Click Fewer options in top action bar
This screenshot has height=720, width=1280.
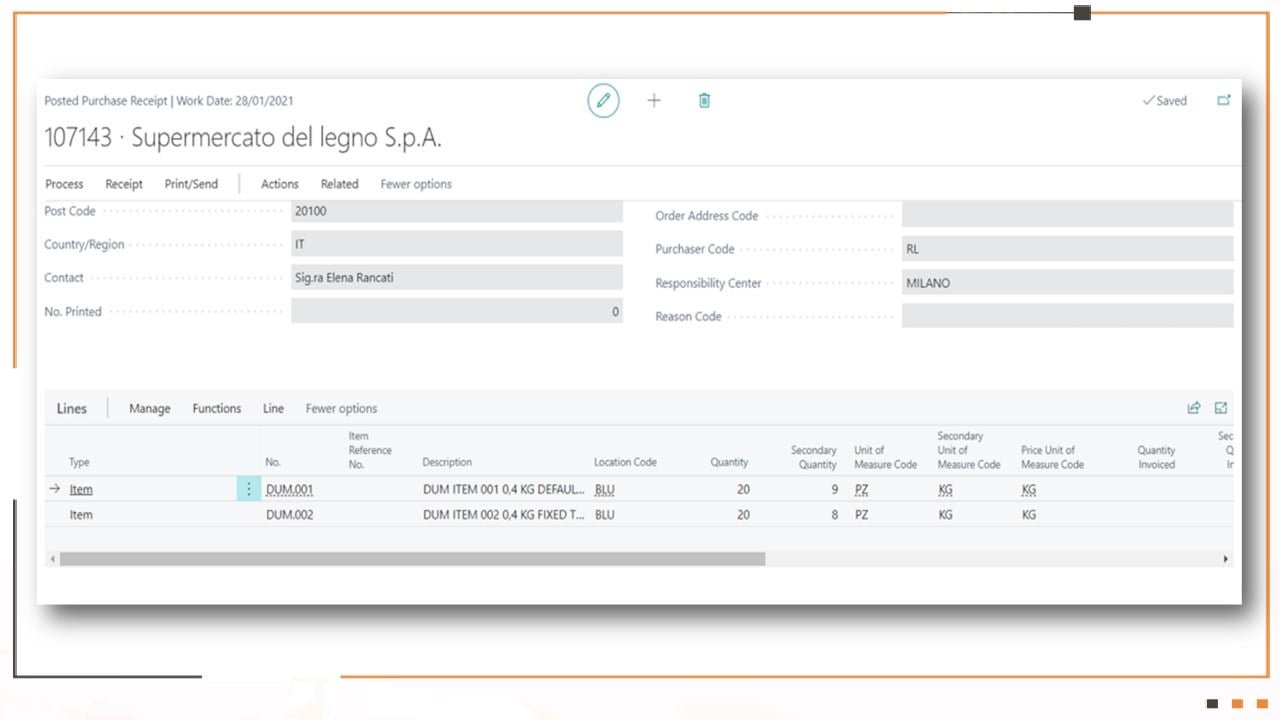(x=416, y=184)
